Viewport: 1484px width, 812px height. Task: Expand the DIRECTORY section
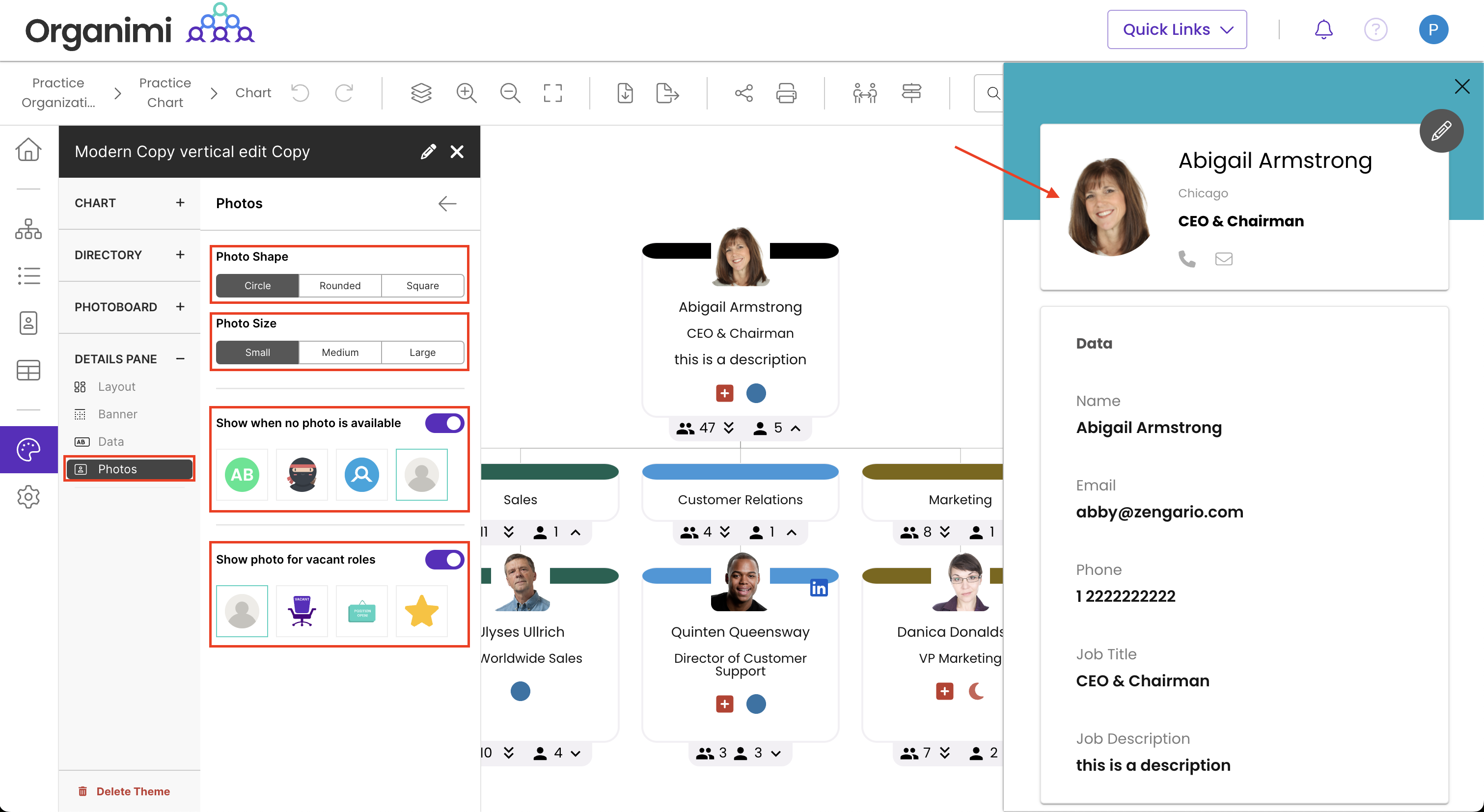pyautogui.click(x=180, y=254)
